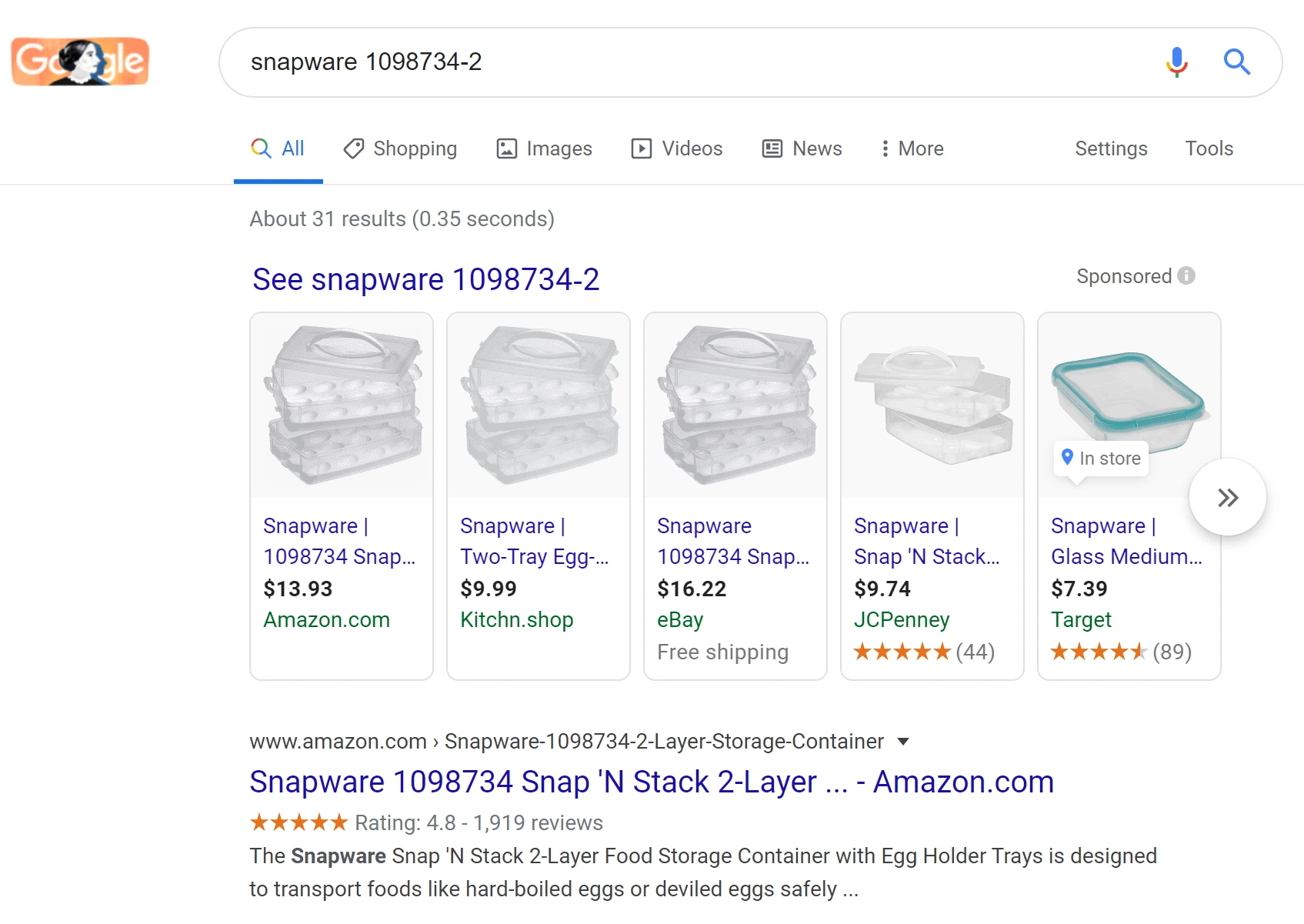The width and height of the screenshot is (1304, 924).
Task: Click inside the search query box
Action: click(x=692, y=62)
